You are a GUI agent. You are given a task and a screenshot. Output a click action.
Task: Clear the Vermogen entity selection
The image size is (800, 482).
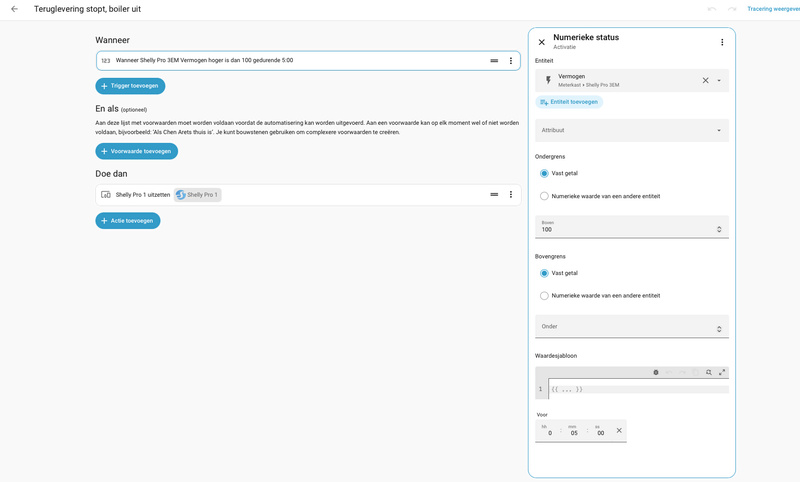pyautogui.click(x=705, y=81)
